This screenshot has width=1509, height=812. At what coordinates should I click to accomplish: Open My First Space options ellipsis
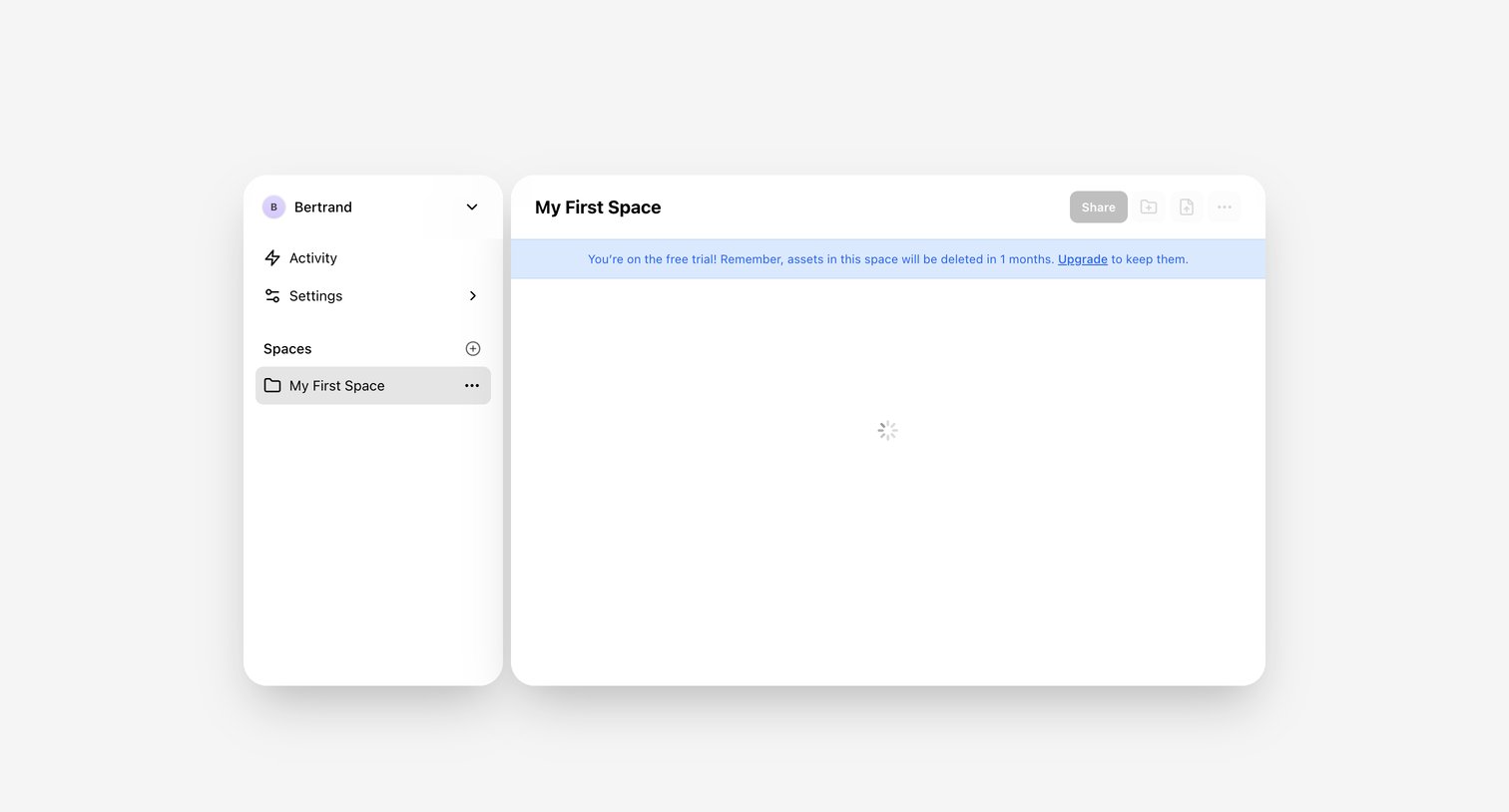472,386
